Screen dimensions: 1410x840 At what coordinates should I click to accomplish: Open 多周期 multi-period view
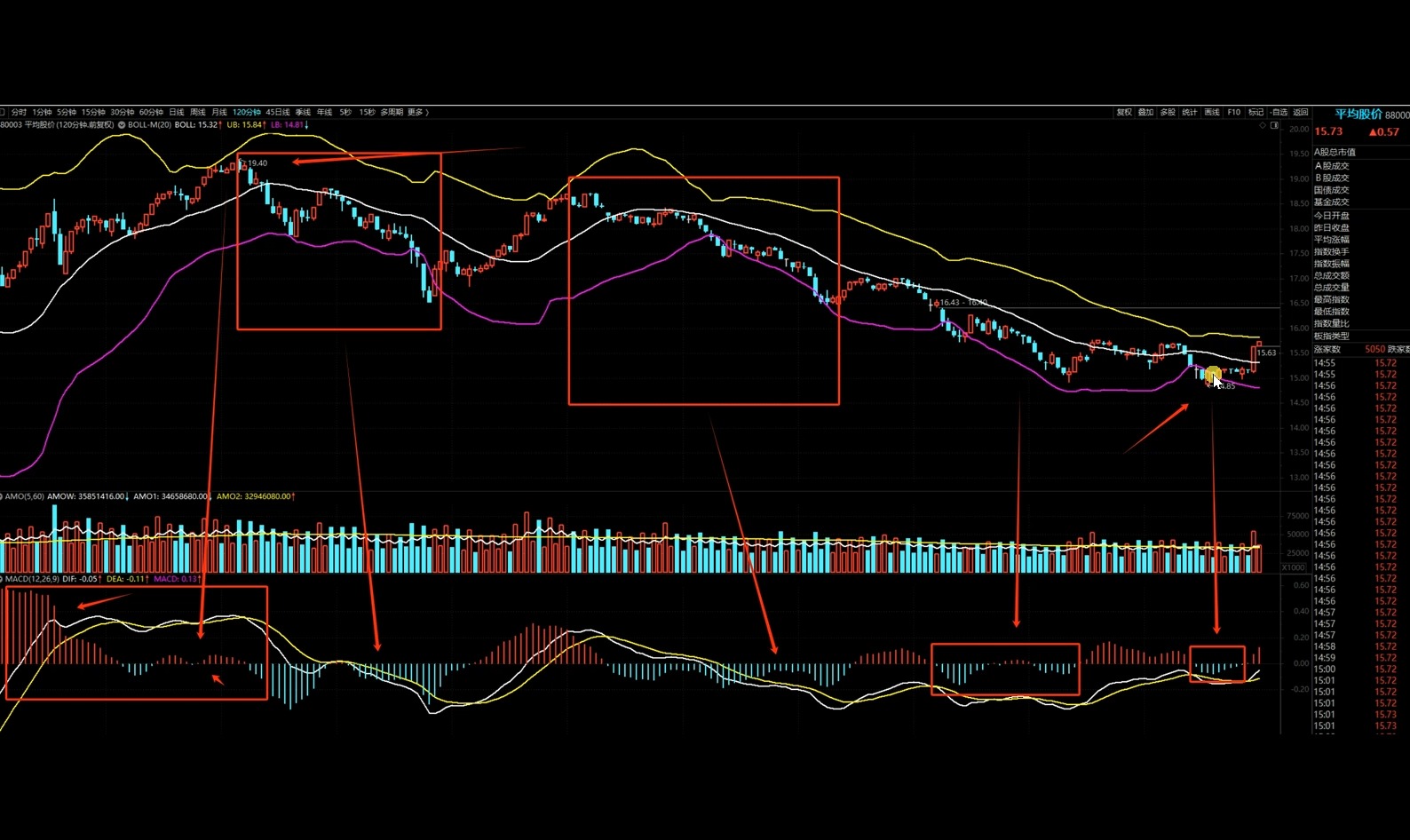[392, 112]
